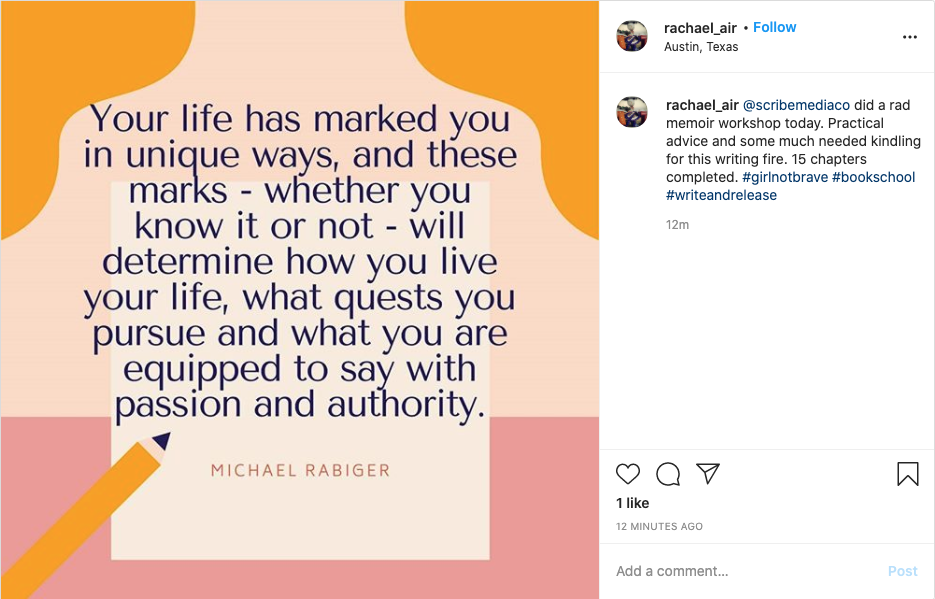Click the Michael Rabiger quote image

click(x=300, y=300)
